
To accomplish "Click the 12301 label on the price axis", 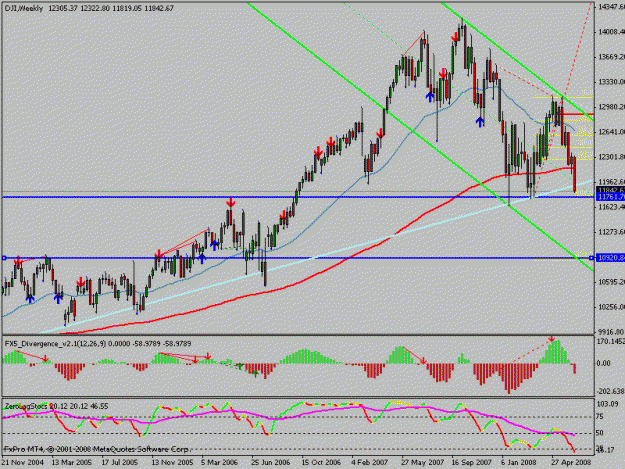I will point(611,157).
